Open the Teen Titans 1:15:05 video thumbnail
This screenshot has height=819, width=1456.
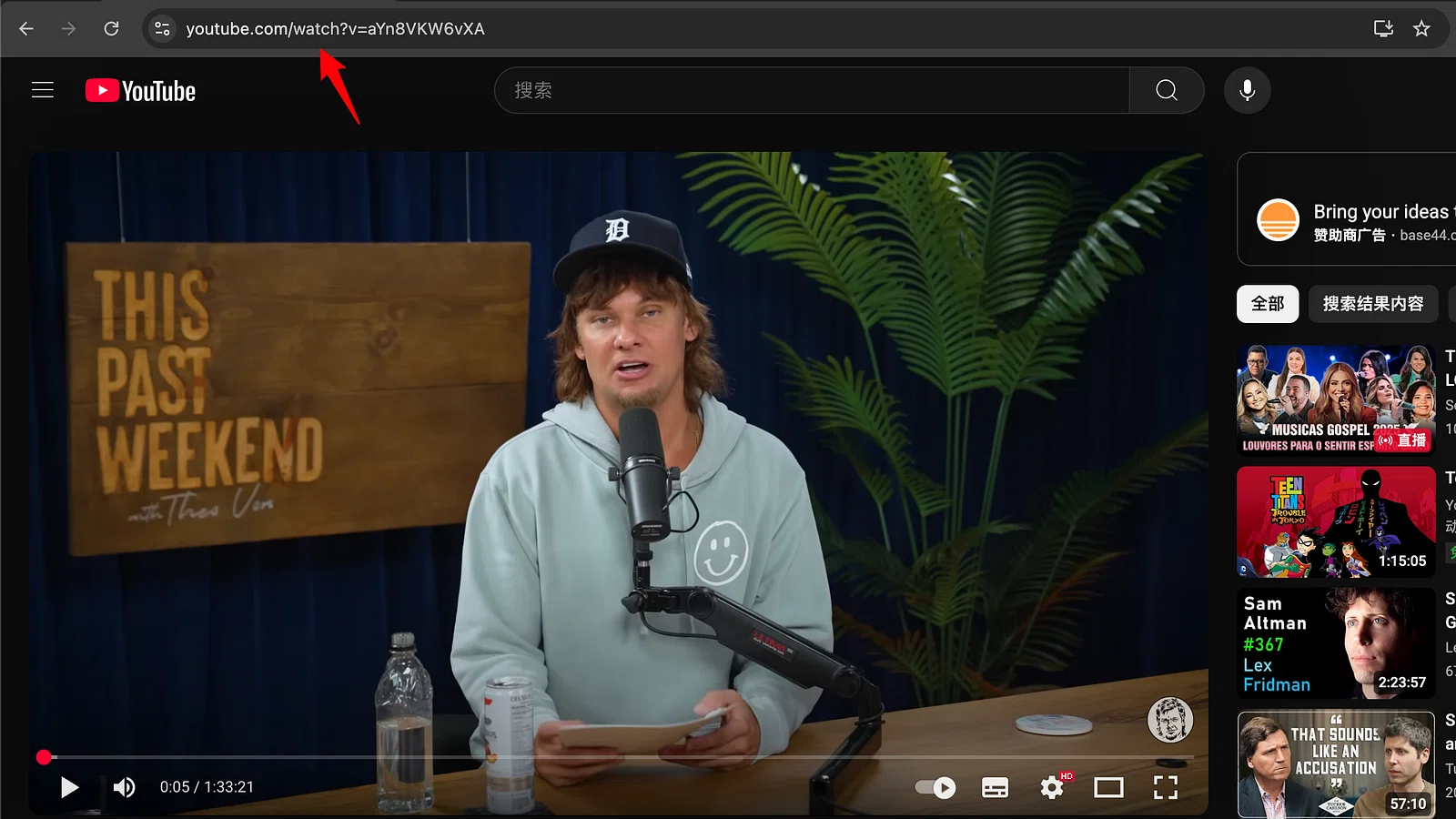[x=1336, y=521]
